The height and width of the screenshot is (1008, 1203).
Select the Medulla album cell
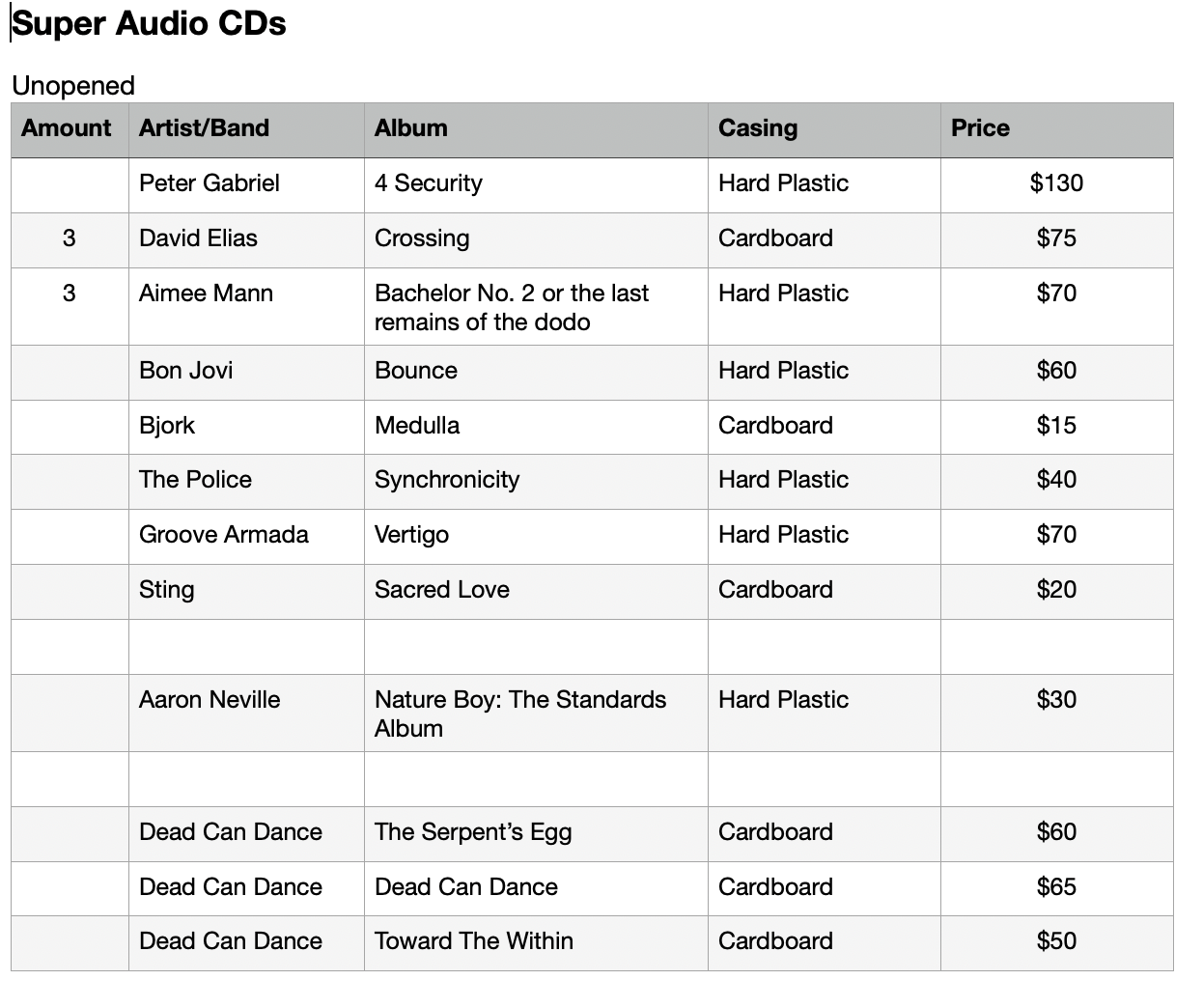[x=536, y=428]
